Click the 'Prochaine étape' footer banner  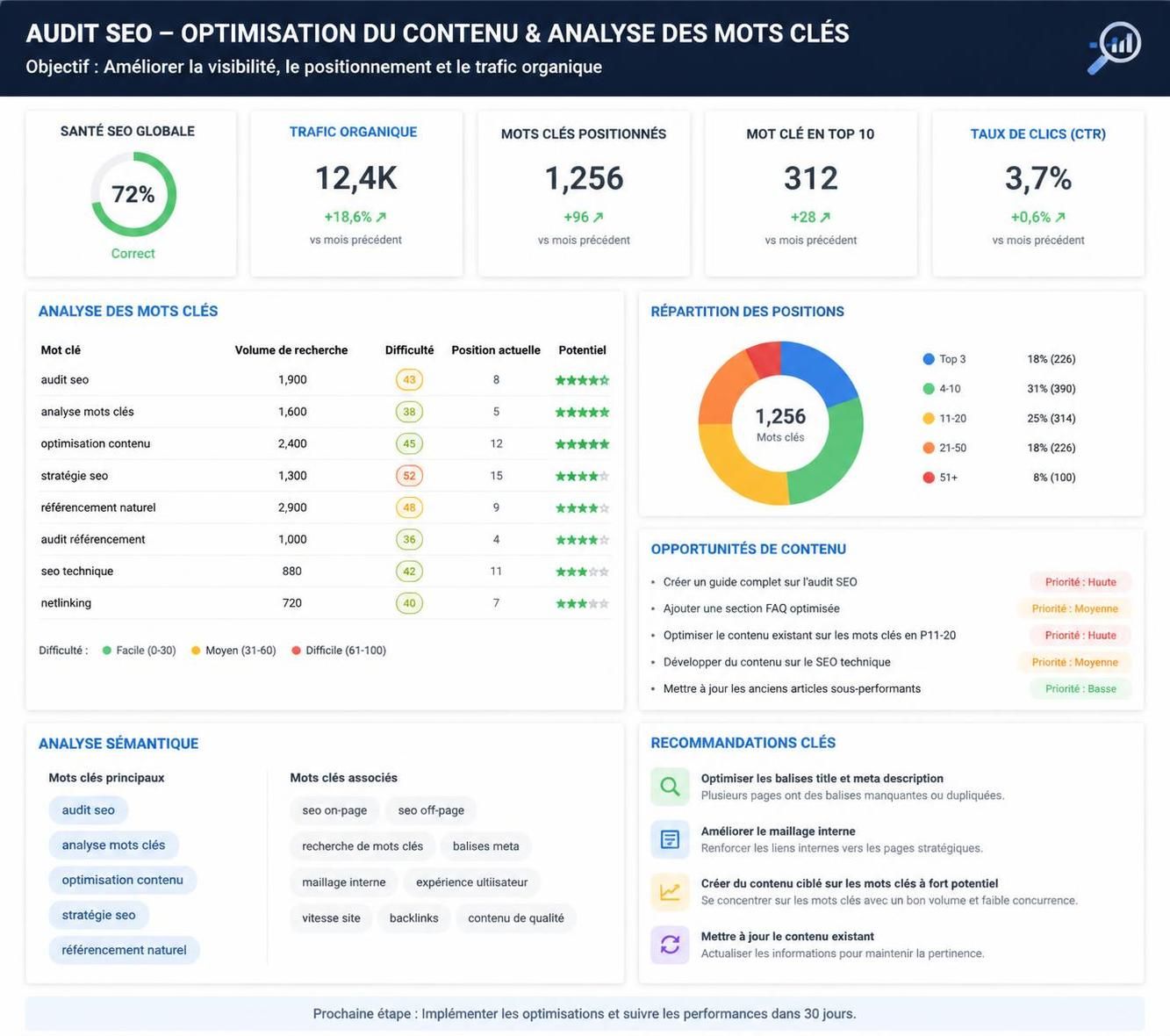pos(585,1013)
